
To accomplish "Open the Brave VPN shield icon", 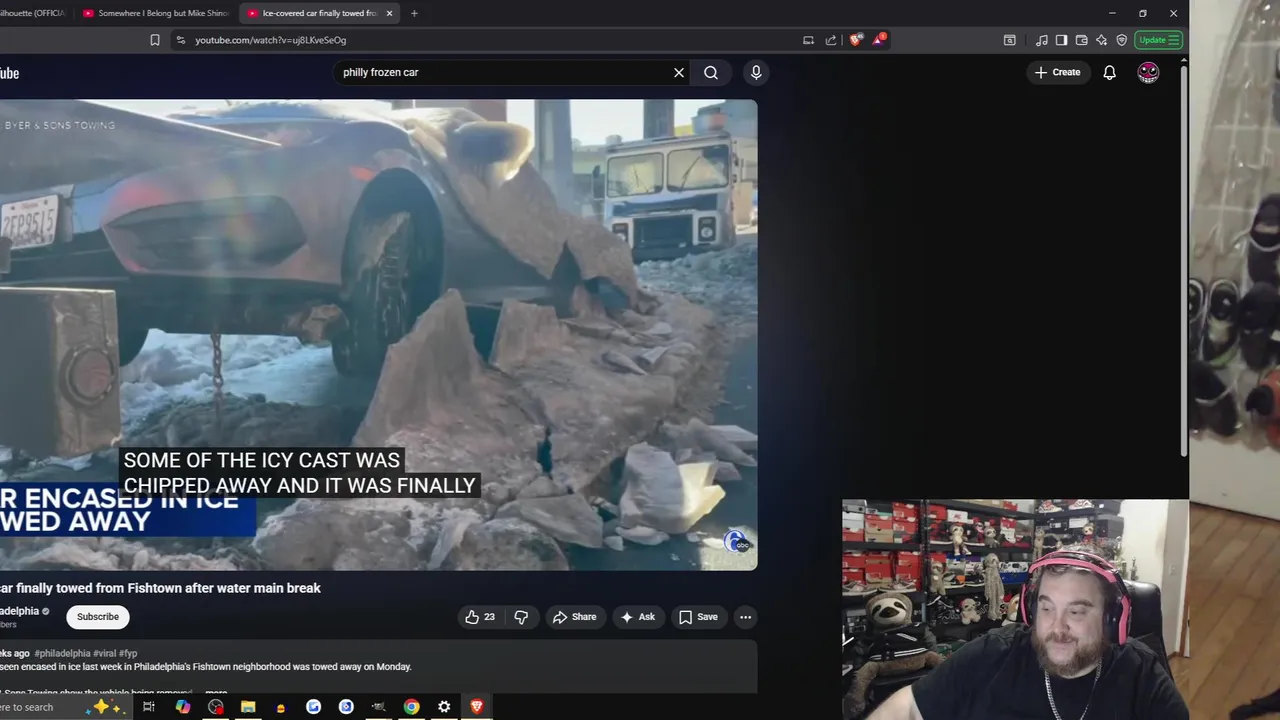I will pos(1121,40).
